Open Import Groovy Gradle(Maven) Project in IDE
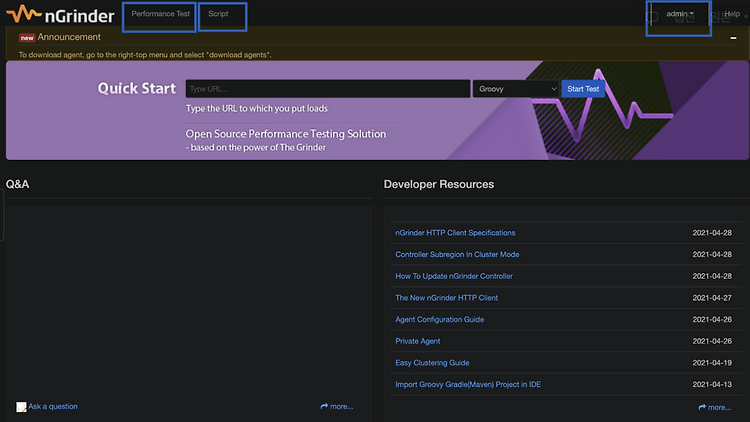 point(468,384)
